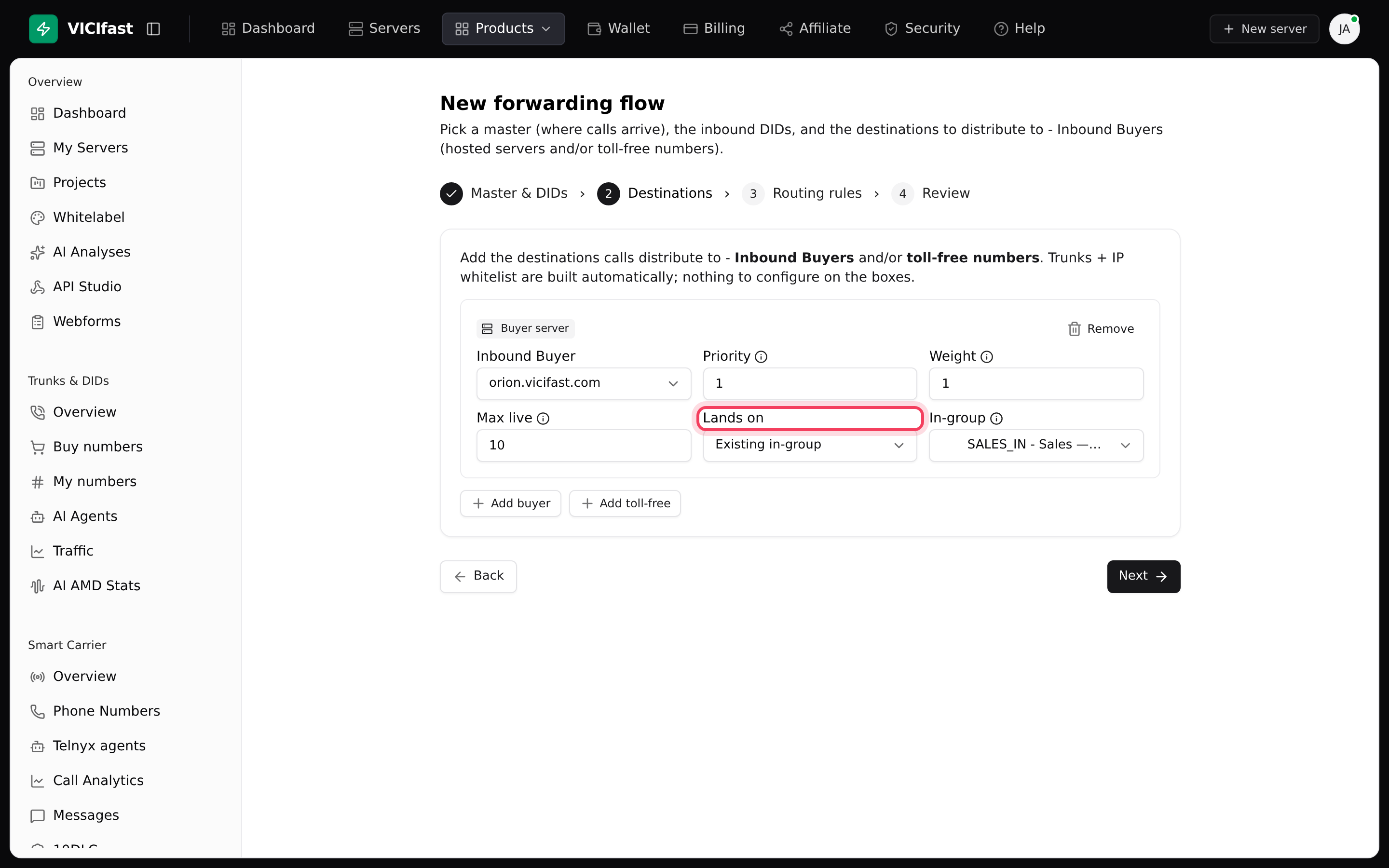Open Call Analytics in sidebar
This screenshot has height=868, width=1389.
click(x=87, y=781)
